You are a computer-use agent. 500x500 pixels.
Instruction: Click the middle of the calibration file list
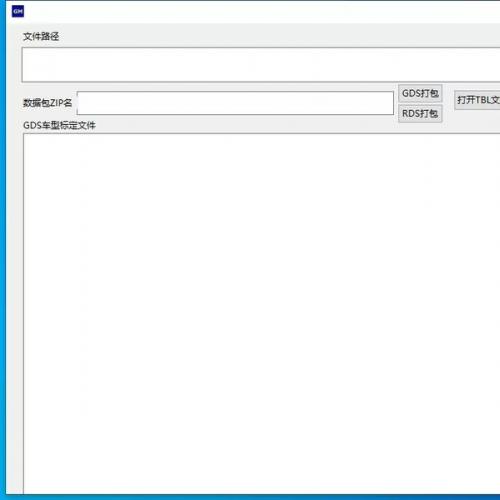click(262, 313)
